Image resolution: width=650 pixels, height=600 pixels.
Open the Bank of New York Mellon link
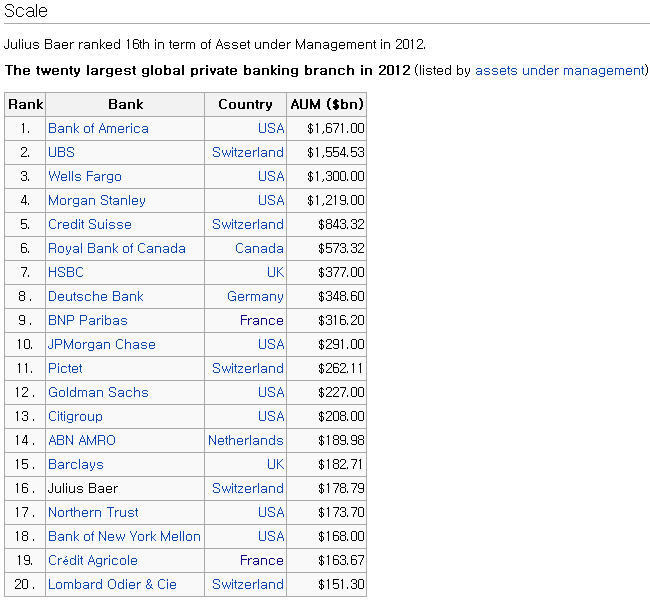click(x=124, y=537)
